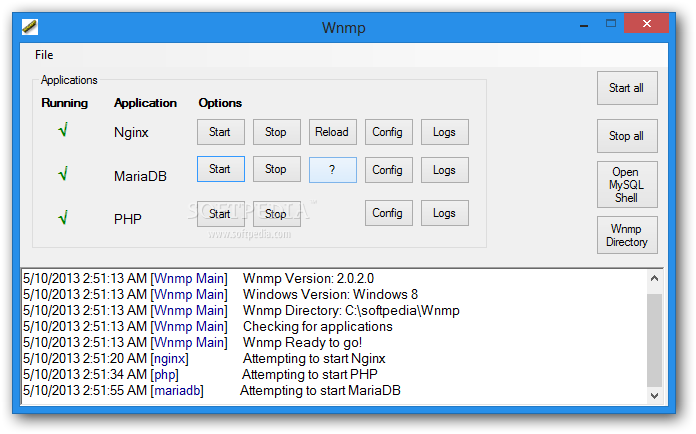Click the Application column header
The image size is (696, 434).
tap(146, 103)
